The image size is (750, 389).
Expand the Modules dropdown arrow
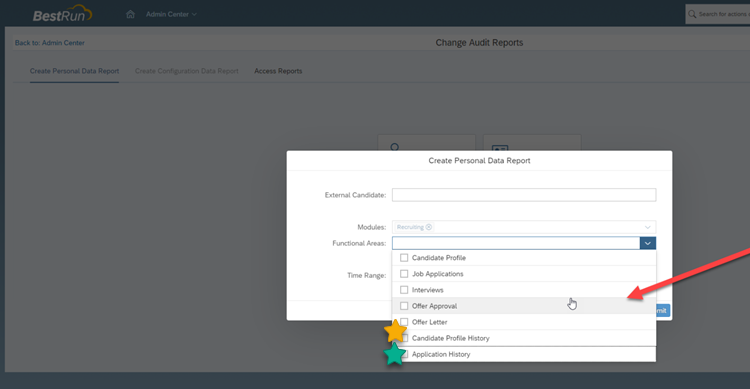click(647, 227)
